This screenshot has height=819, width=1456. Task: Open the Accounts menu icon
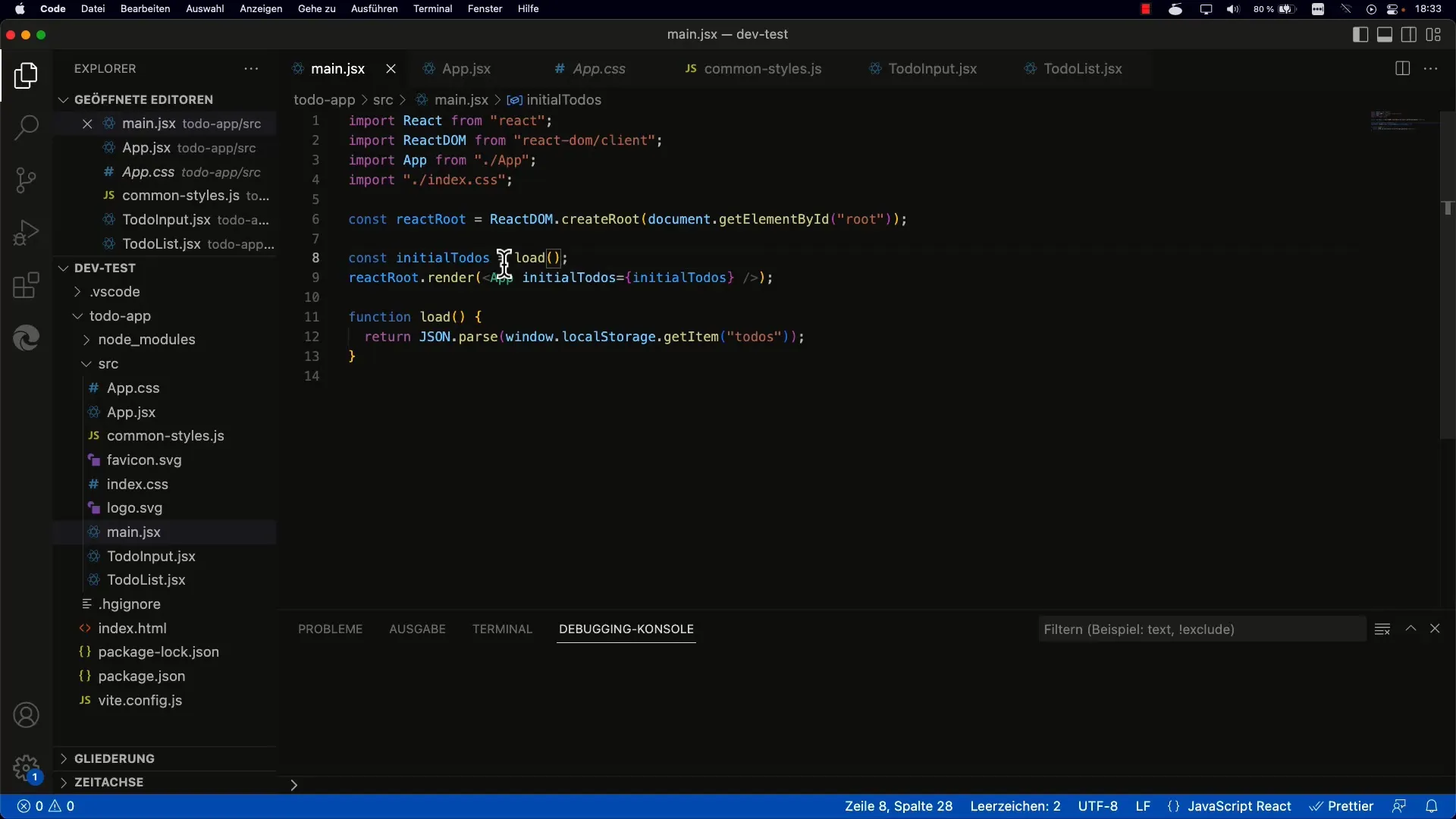coord(26,715)
